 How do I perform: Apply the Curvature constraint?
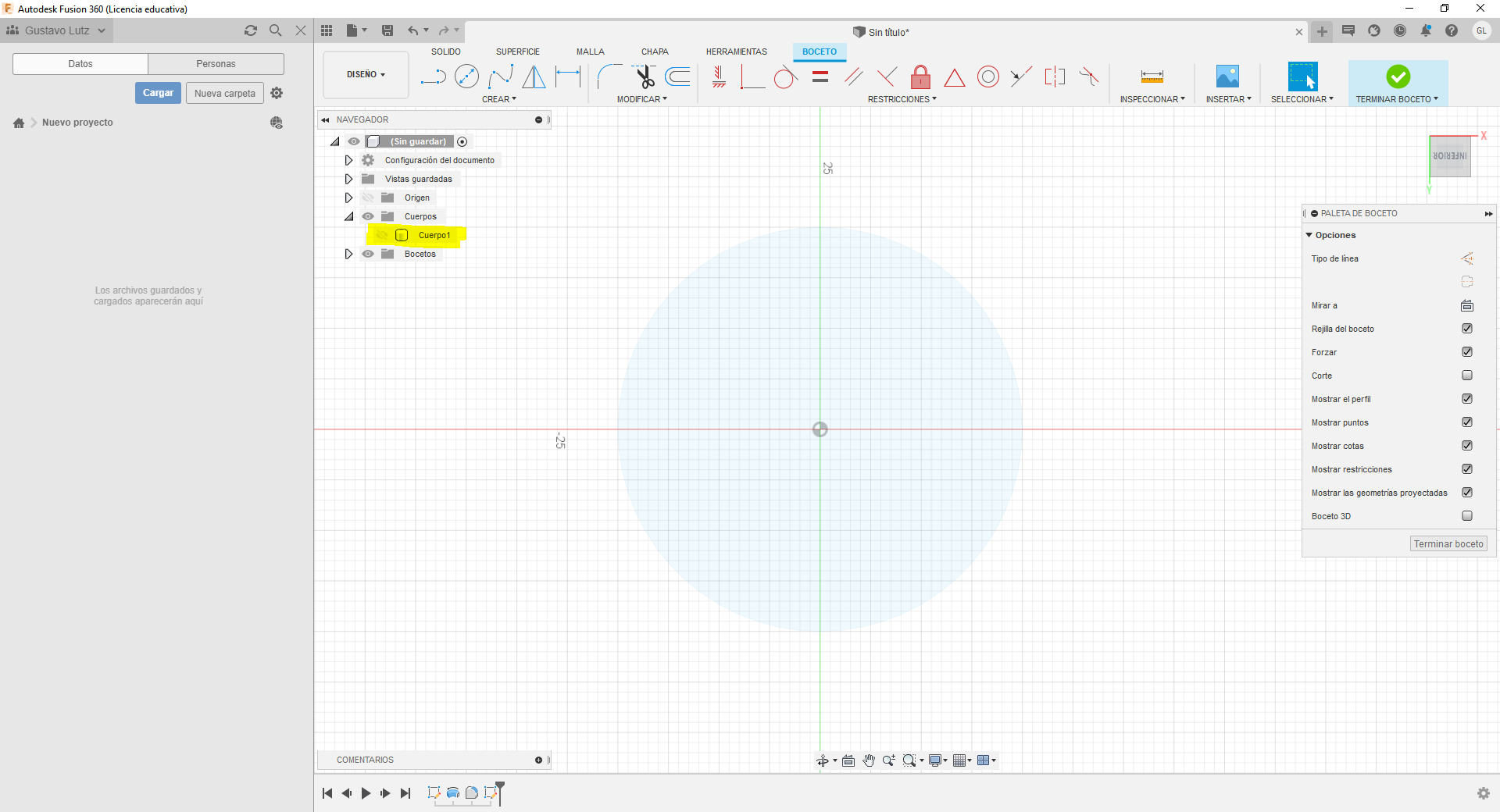click(1089, 77)
